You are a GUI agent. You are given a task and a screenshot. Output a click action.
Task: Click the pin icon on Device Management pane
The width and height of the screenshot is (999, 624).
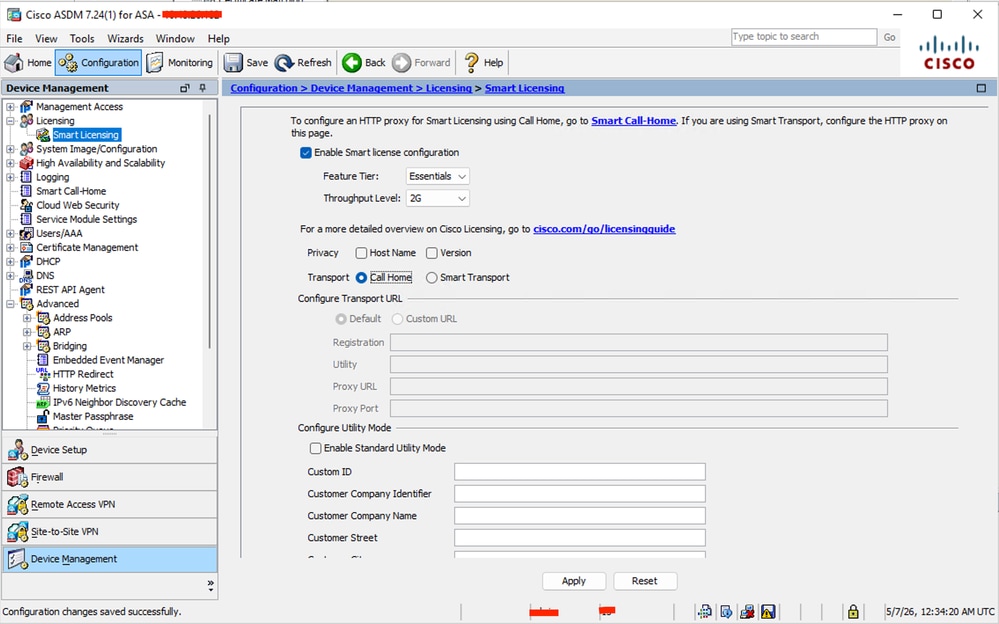click(x=203, y=88)
